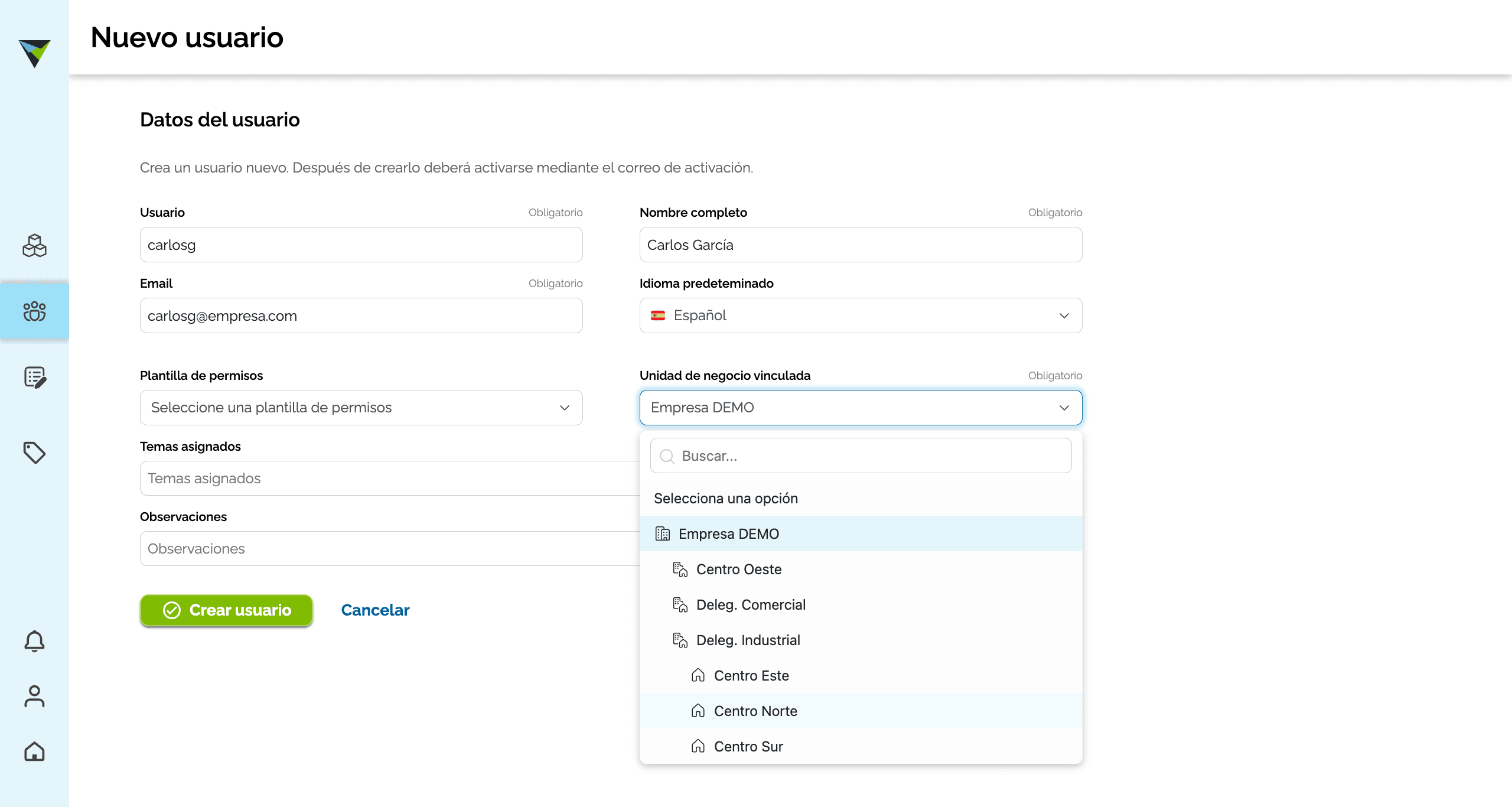Open the user profile icon in sidebar
The width and height of the screenshot is (1512, 807).
34,696
